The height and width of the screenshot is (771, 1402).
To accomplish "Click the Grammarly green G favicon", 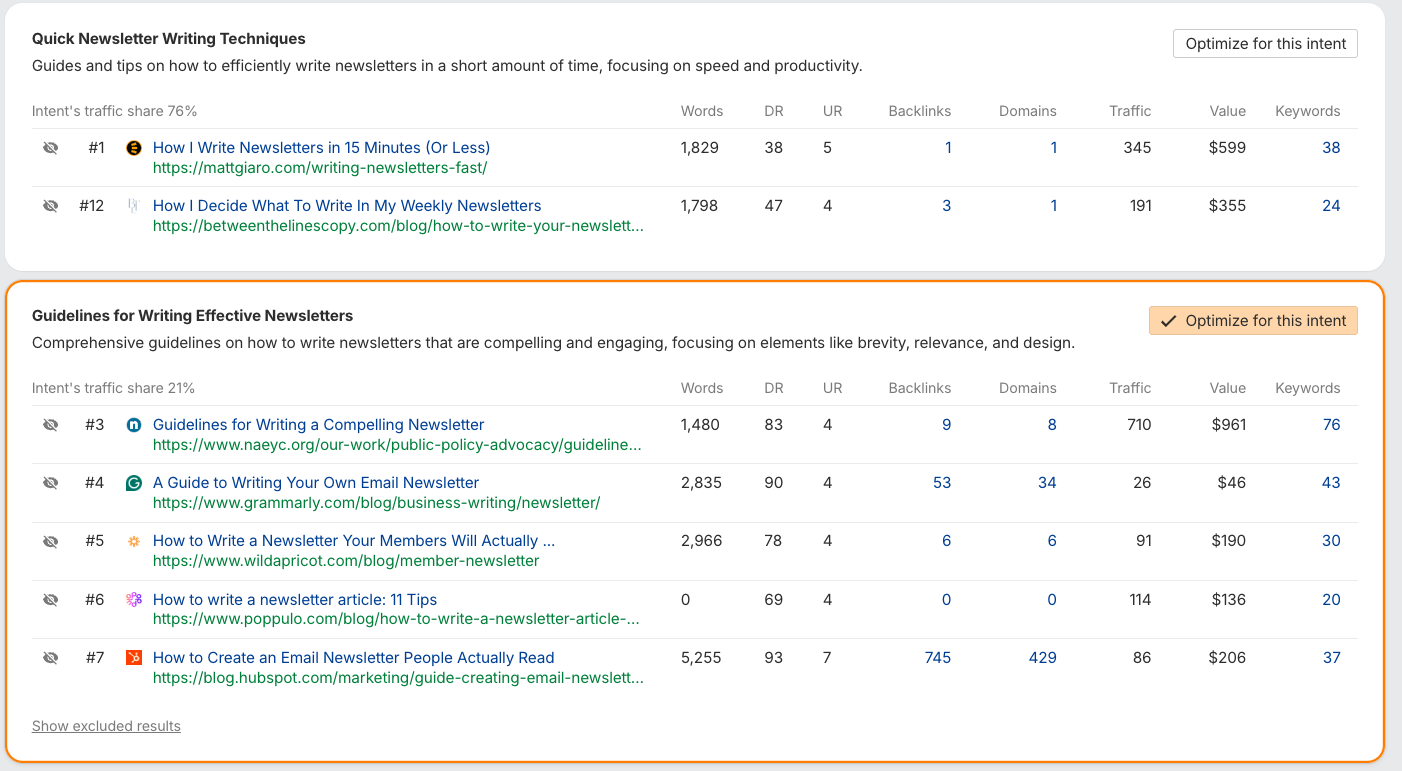I will (134, 482).
